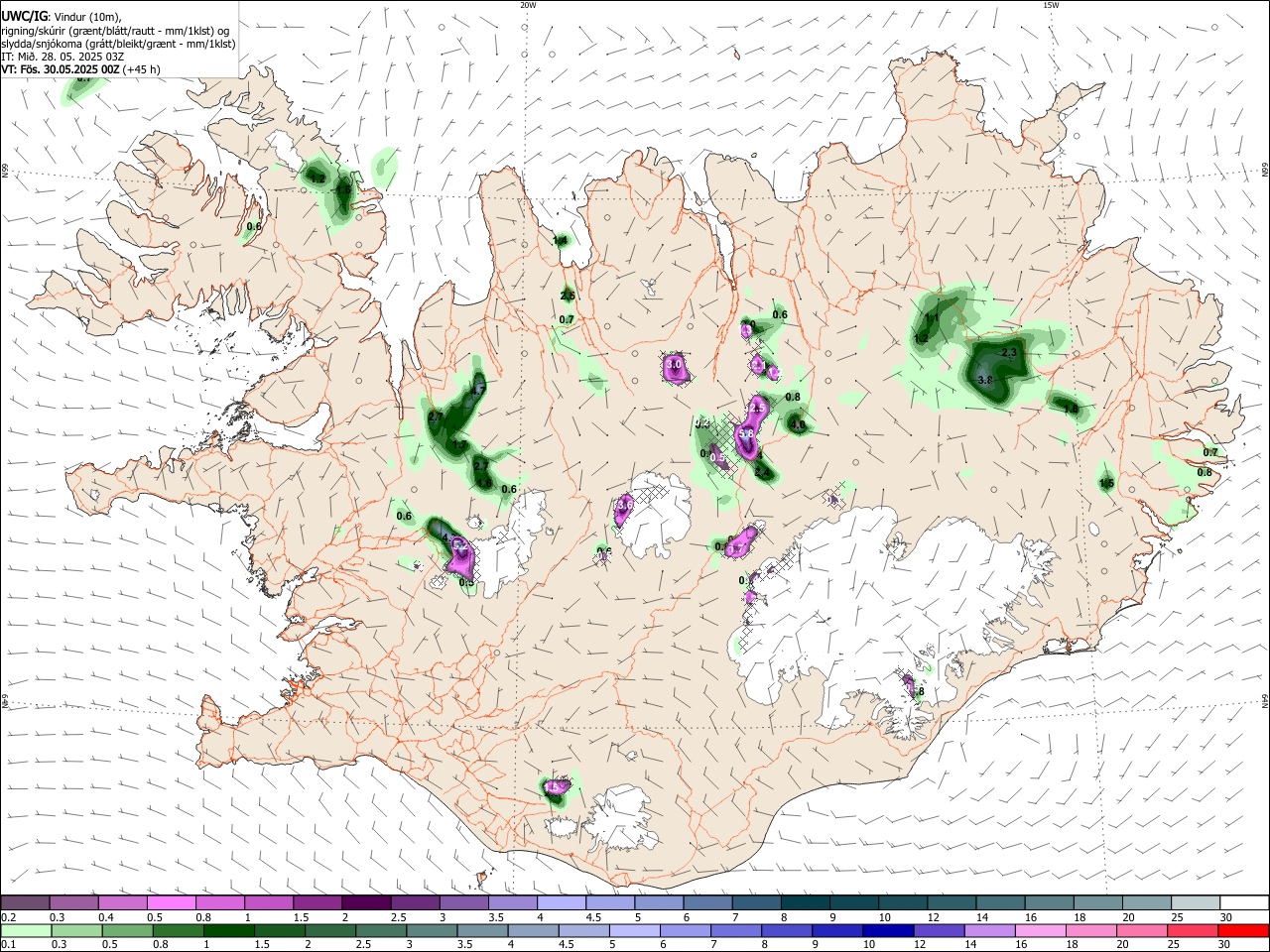Select the dark green rain swatch between 1 and 1.5
Screen dimensions: 1270x952
tap(228, 930)
